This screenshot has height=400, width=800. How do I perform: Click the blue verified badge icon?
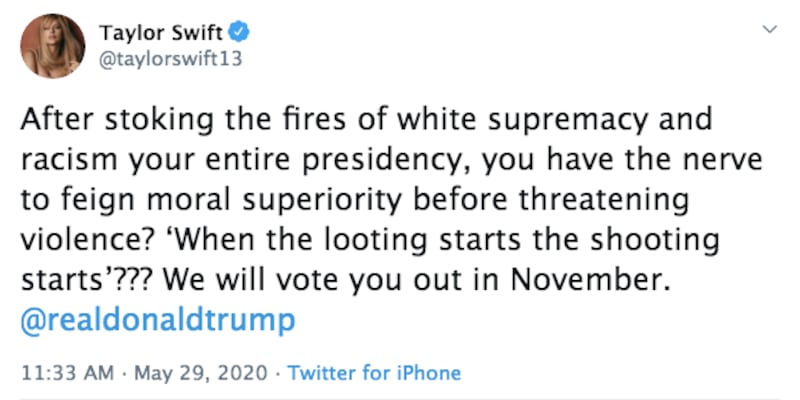click(x=239, y=32)
